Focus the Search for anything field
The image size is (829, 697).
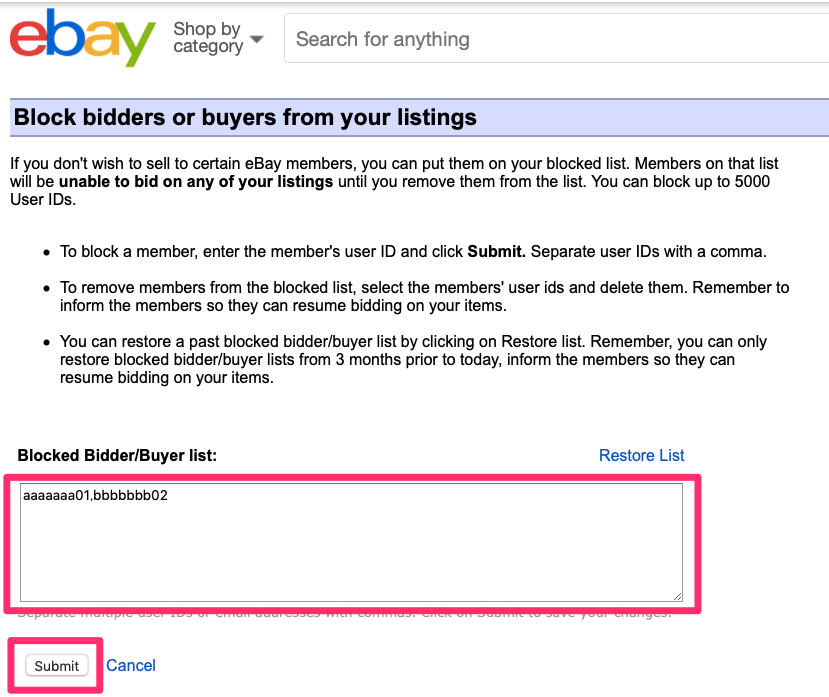(550, 40)
